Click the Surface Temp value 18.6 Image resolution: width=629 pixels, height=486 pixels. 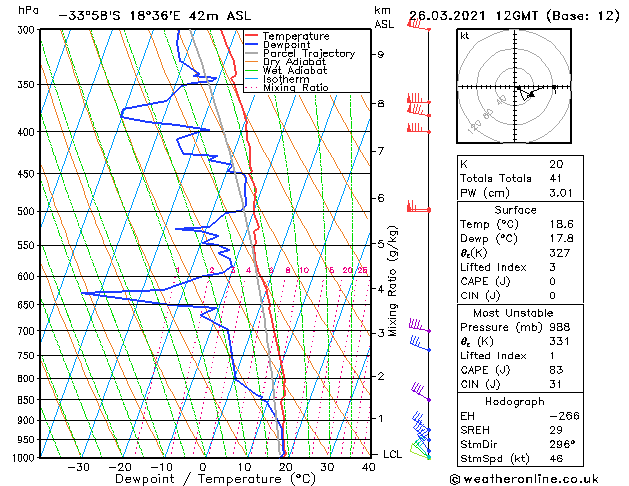(x=562, y=224)
